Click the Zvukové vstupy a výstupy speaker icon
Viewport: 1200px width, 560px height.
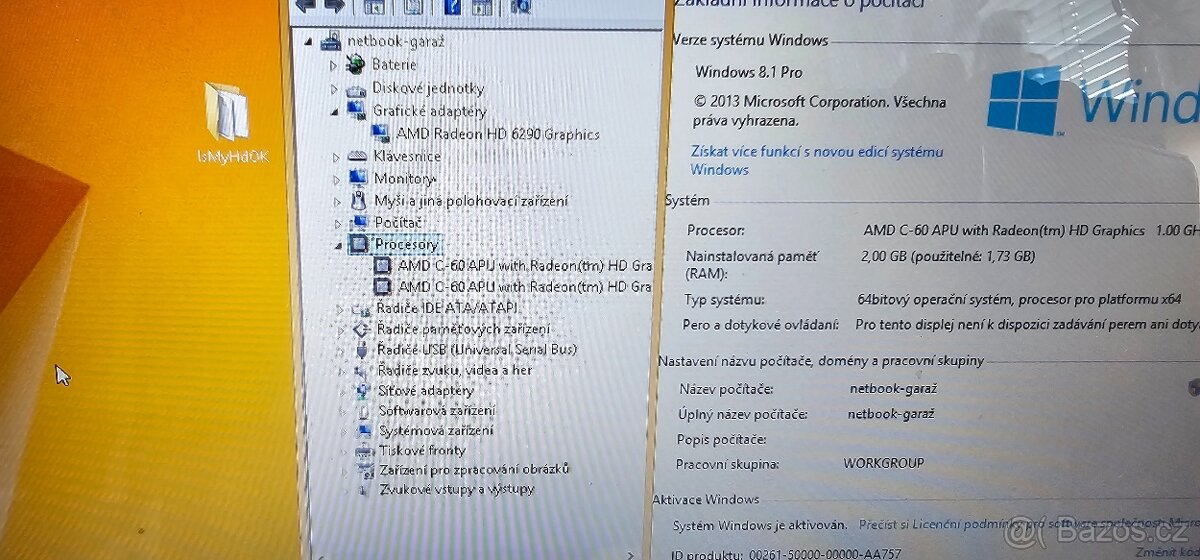[x=365, y=490]
